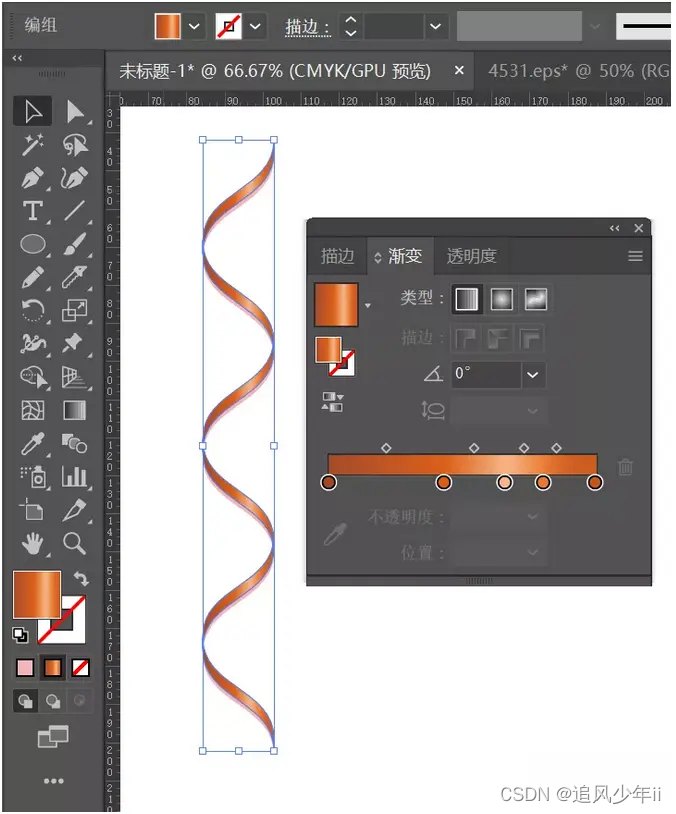Image resolution: width=676 pixels, height=814 pixels.
Task: Collapse the Gradient panel with double arrows
Action: pos(615,228)
